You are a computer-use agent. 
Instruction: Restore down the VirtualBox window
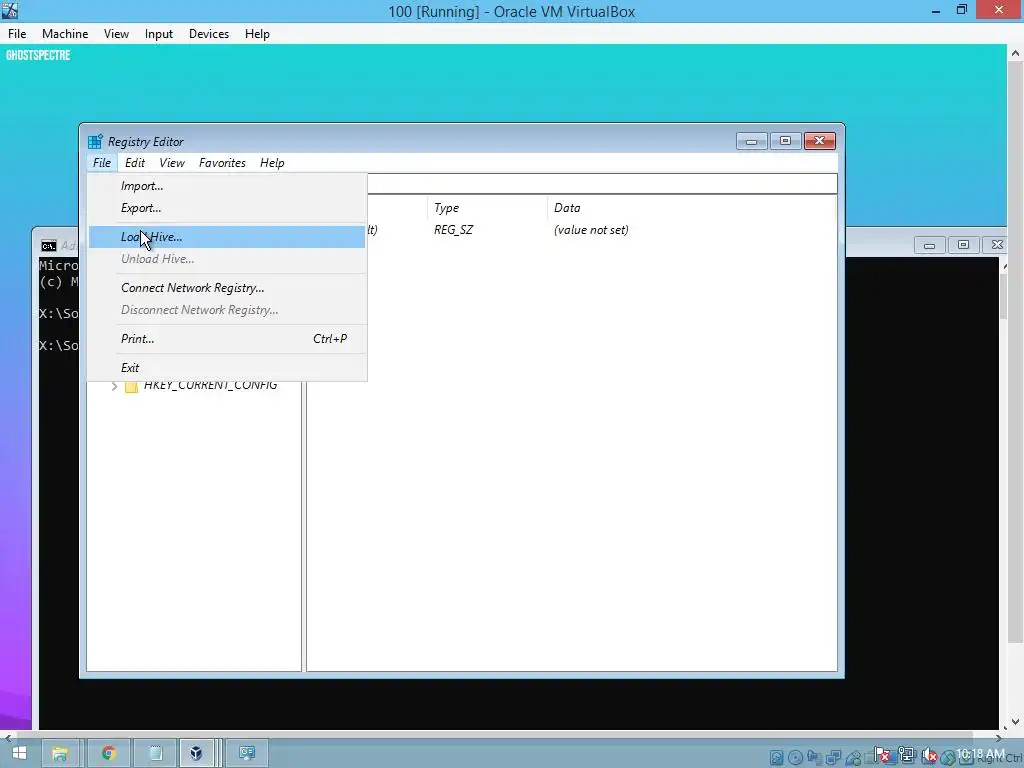click(x=962, y=10)
